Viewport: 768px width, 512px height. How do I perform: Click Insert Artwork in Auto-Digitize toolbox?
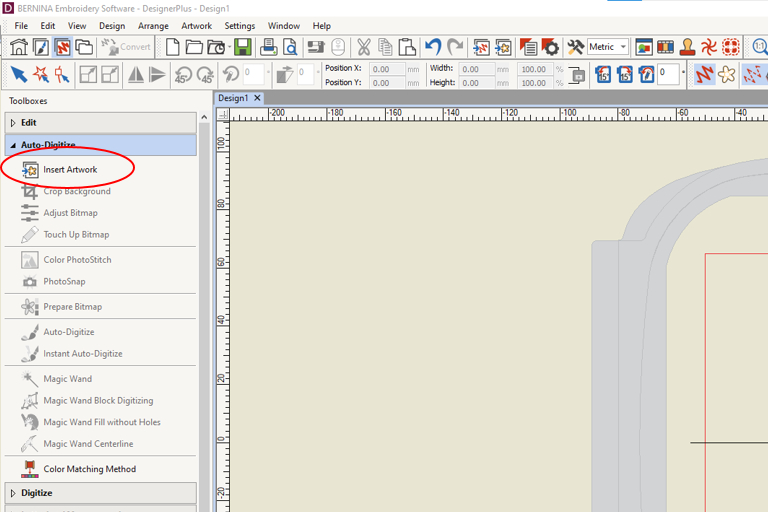(69, 170)
